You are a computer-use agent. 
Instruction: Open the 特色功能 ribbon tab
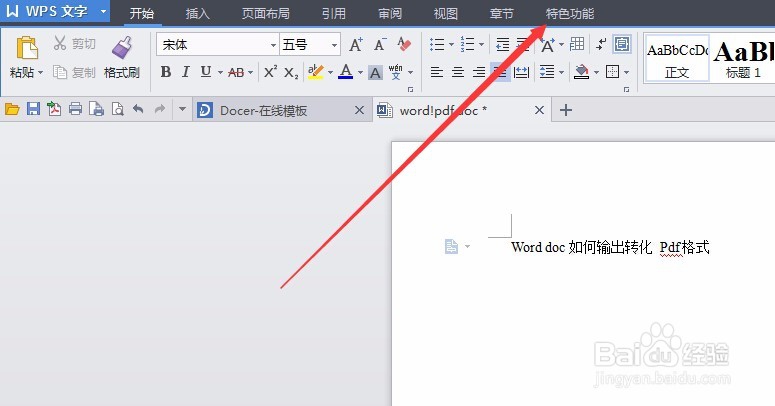click(570, 13)
